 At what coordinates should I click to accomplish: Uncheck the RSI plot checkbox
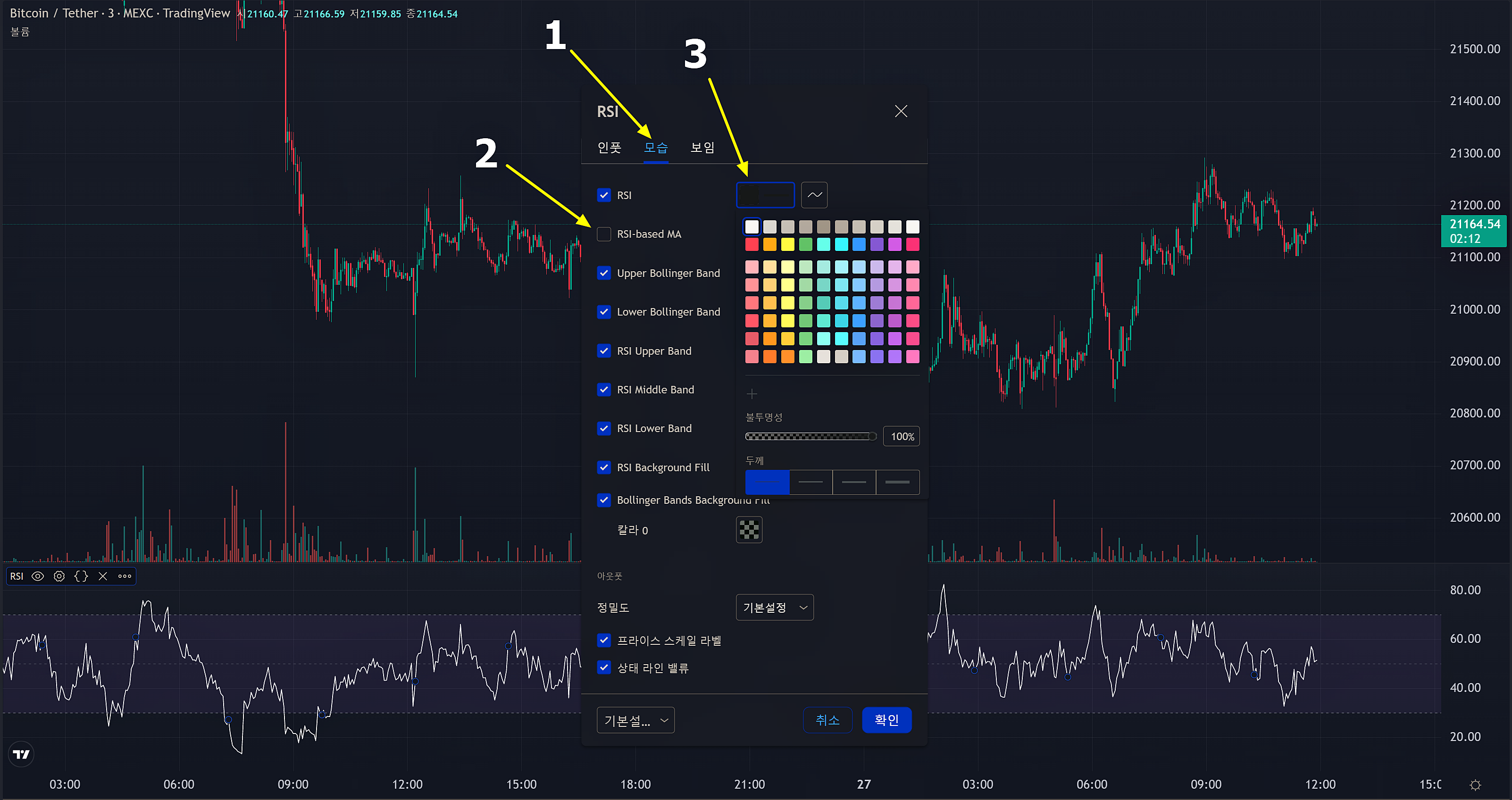point(604,195)
